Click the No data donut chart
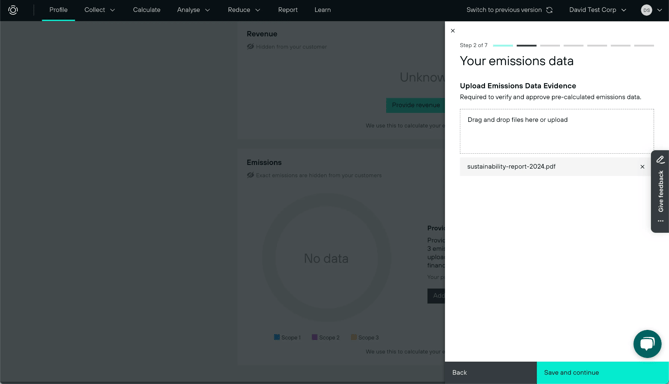Image resolution: width=669 pixels, height=384 pixels. point(326,258)
